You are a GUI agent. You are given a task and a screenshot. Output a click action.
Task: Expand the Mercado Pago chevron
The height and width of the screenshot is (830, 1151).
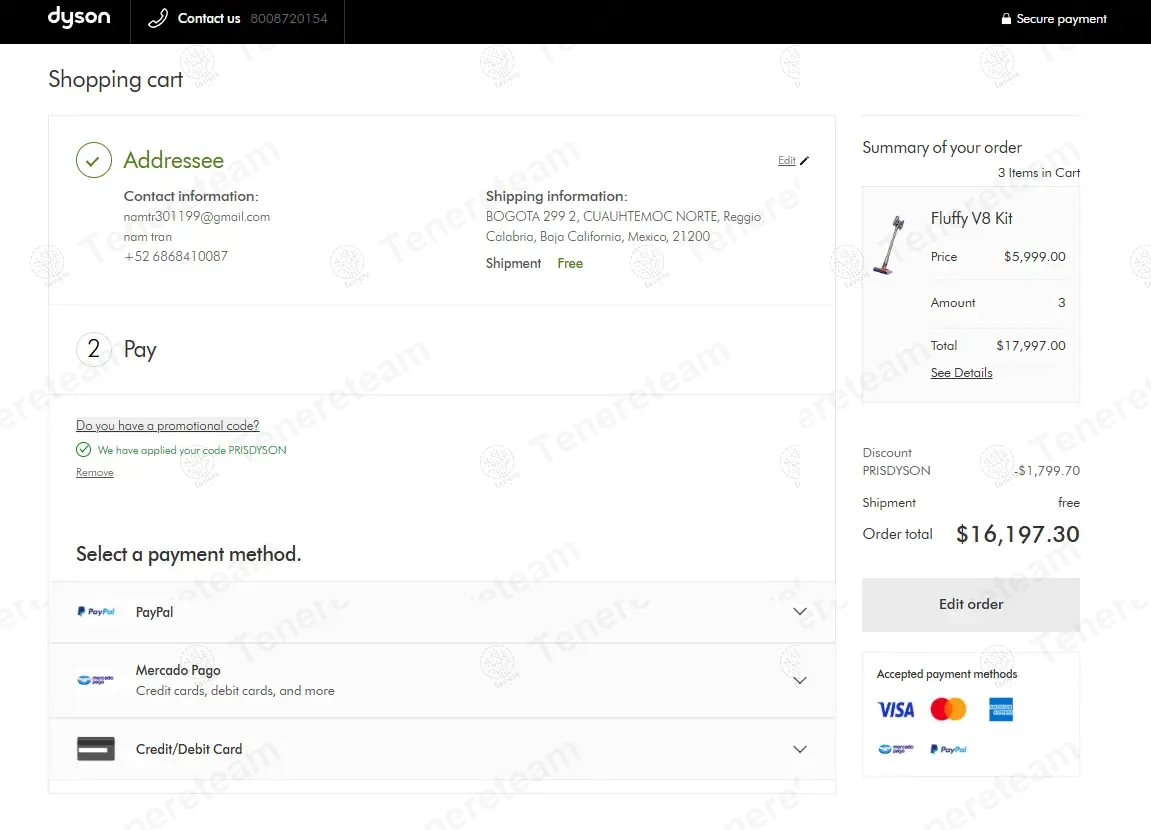pyautogui.click(x=799, y=680)
